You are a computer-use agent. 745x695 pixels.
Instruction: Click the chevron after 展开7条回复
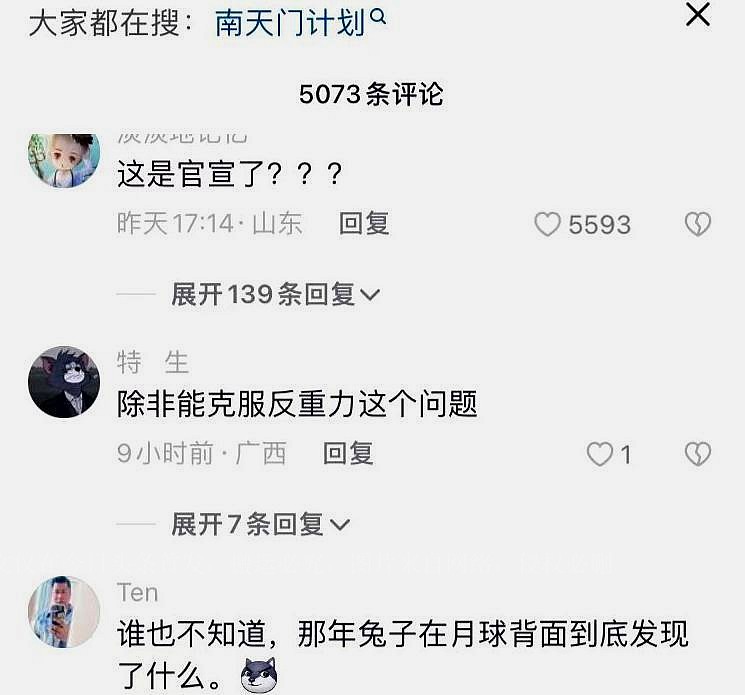340,525
